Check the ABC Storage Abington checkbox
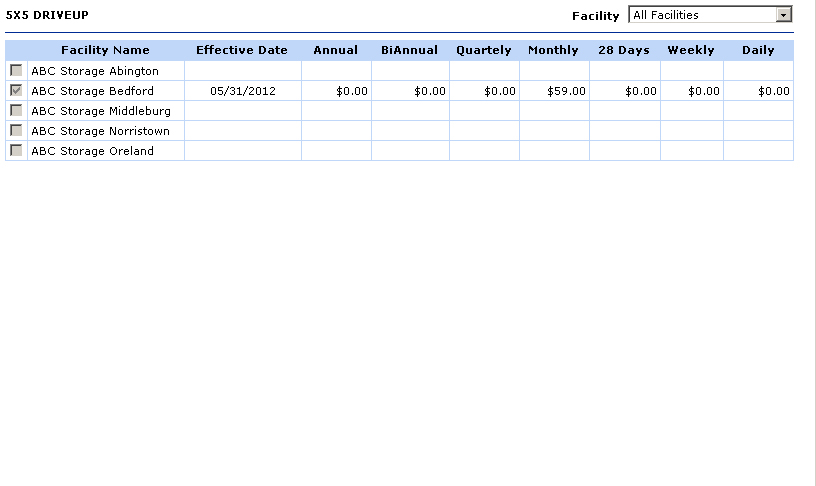The image size is (816, 486). pyautogui.click(x=16, y=71)
